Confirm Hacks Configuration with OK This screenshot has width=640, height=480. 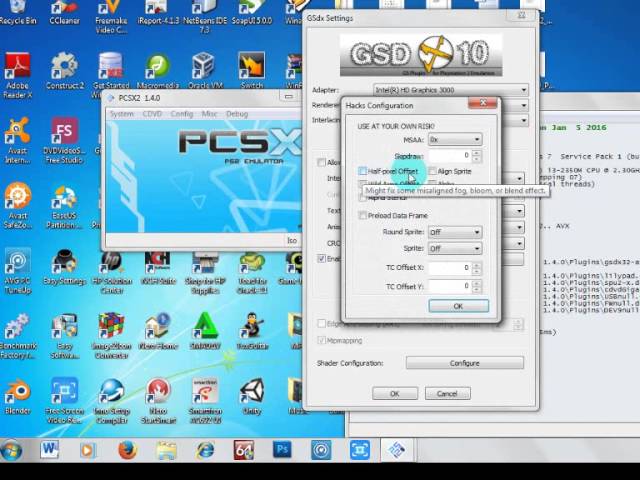pyautogui.click(x=458, y=306)
